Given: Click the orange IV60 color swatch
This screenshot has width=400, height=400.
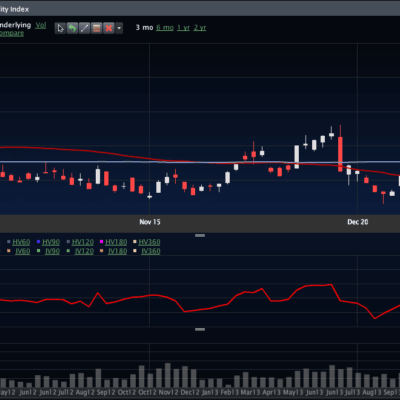Looking at the screenshot, I should pyautogui.click(x=9, y=251).
